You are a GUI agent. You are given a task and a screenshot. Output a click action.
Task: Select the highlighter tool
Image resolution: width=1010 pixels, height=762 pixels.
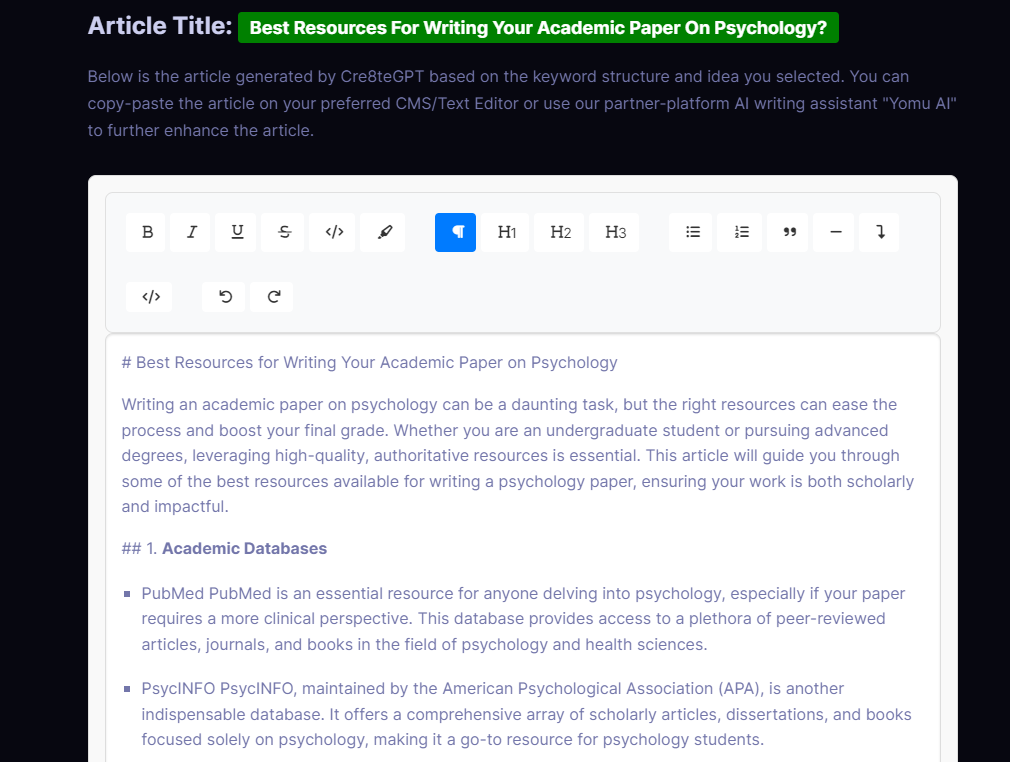click(382, 231)
